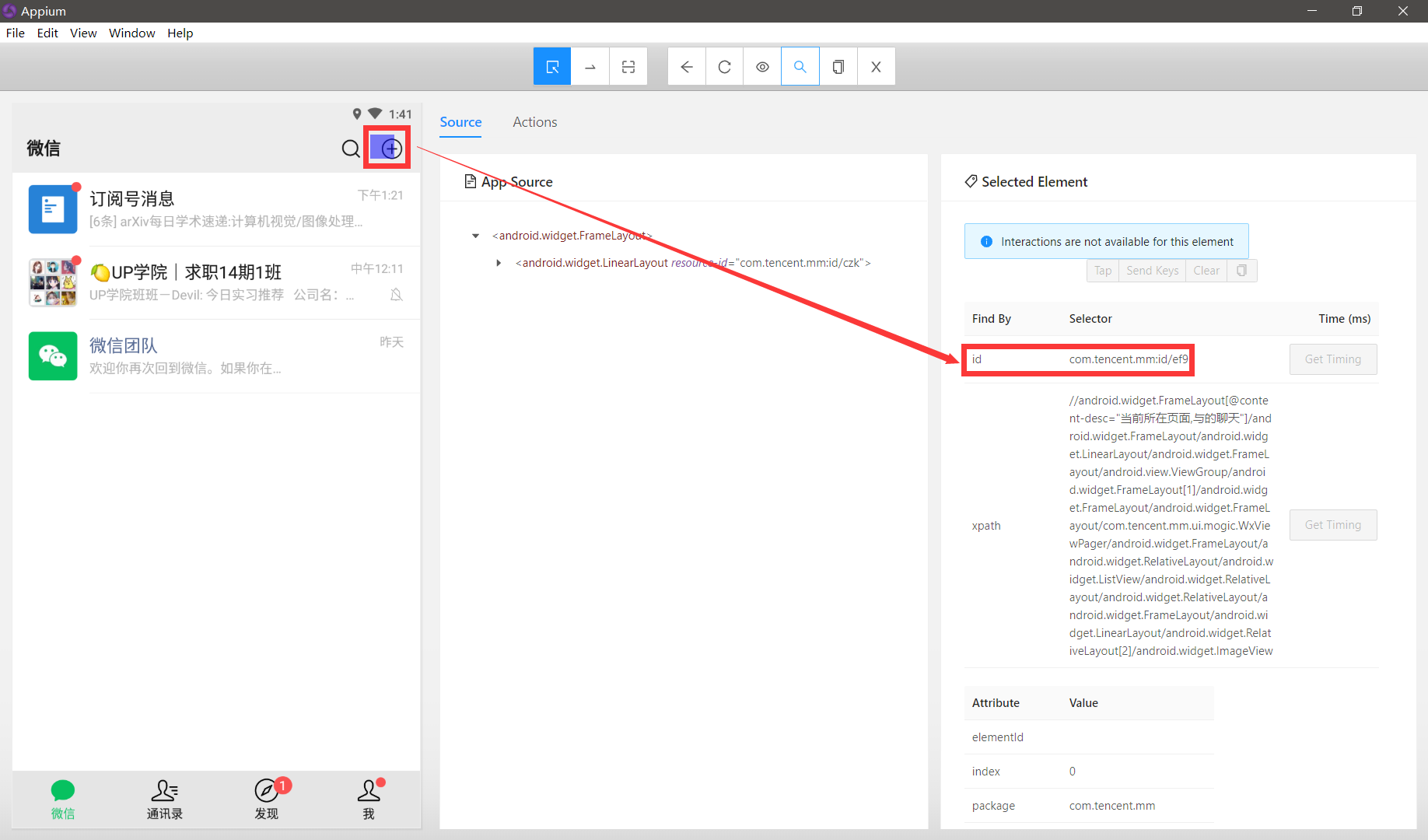Click the WeChat search magnifier icon
Viewport: 1428px width, 840px height.
(x=351, y=148)
